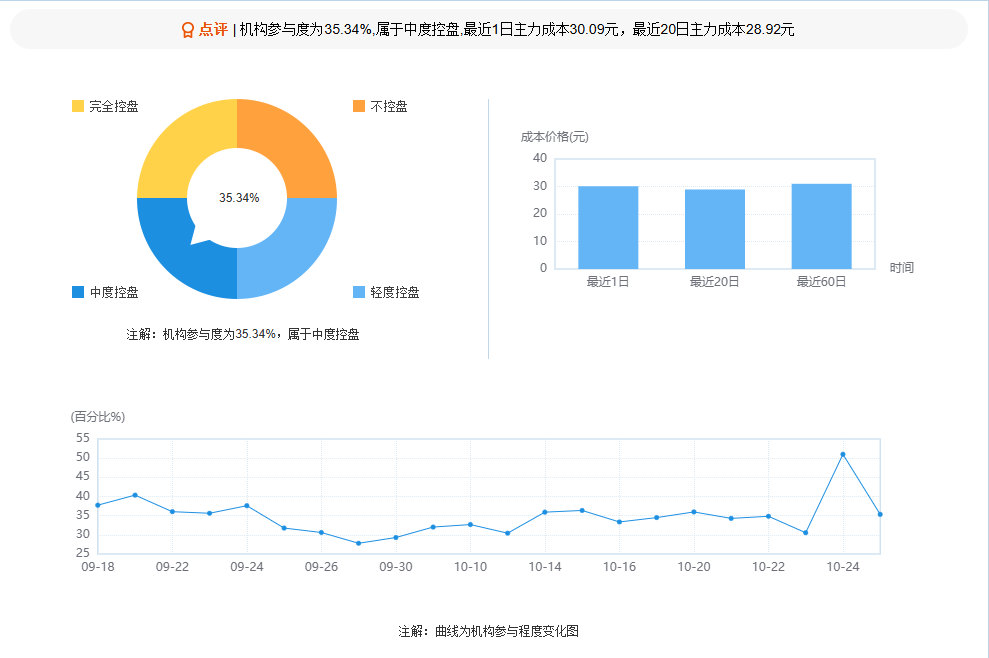Click the 10-10 date label

(471, 567)
